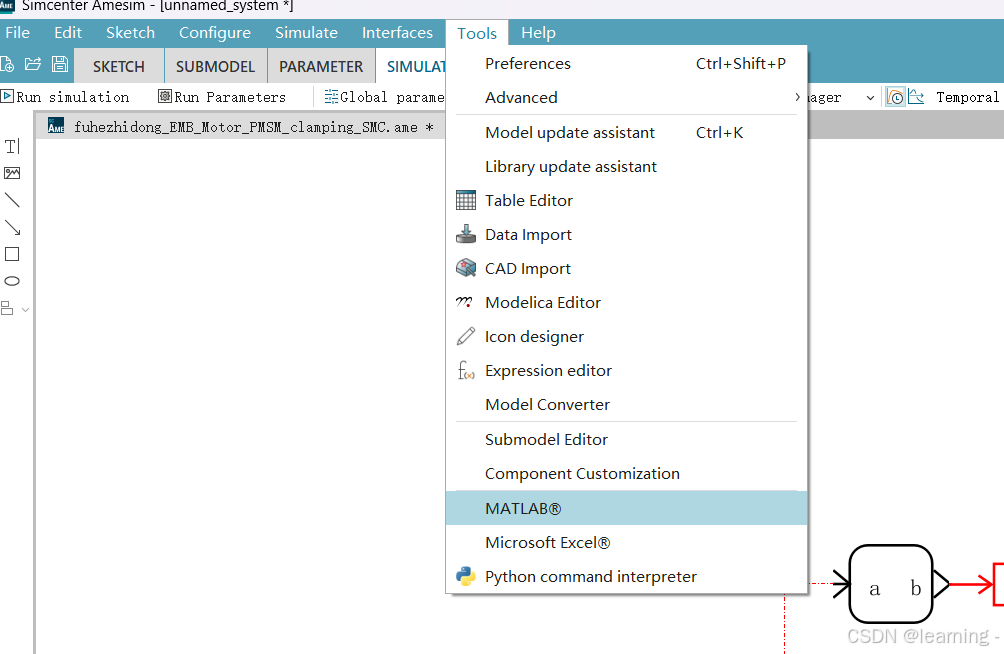1004x654 pixels.
Task: Select the a-b block on canvas
Action: coord(891,584)
